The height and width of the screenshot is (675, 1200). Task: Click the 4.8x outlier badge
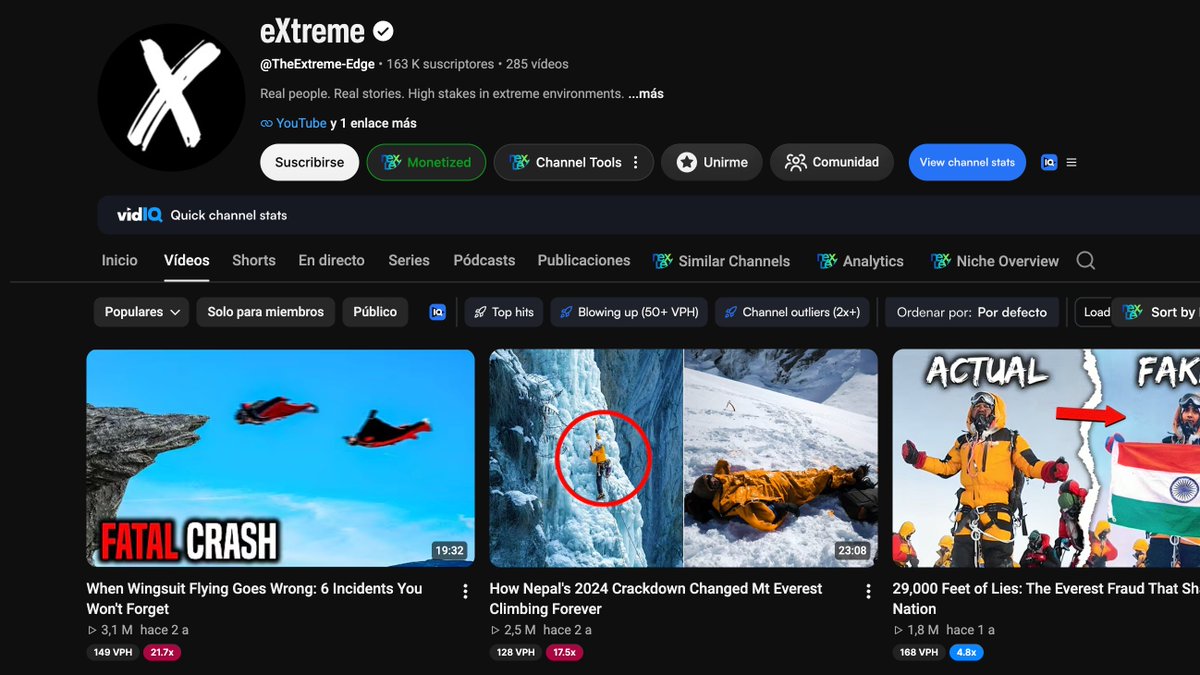pyautogui.click(x=966, y=652)
